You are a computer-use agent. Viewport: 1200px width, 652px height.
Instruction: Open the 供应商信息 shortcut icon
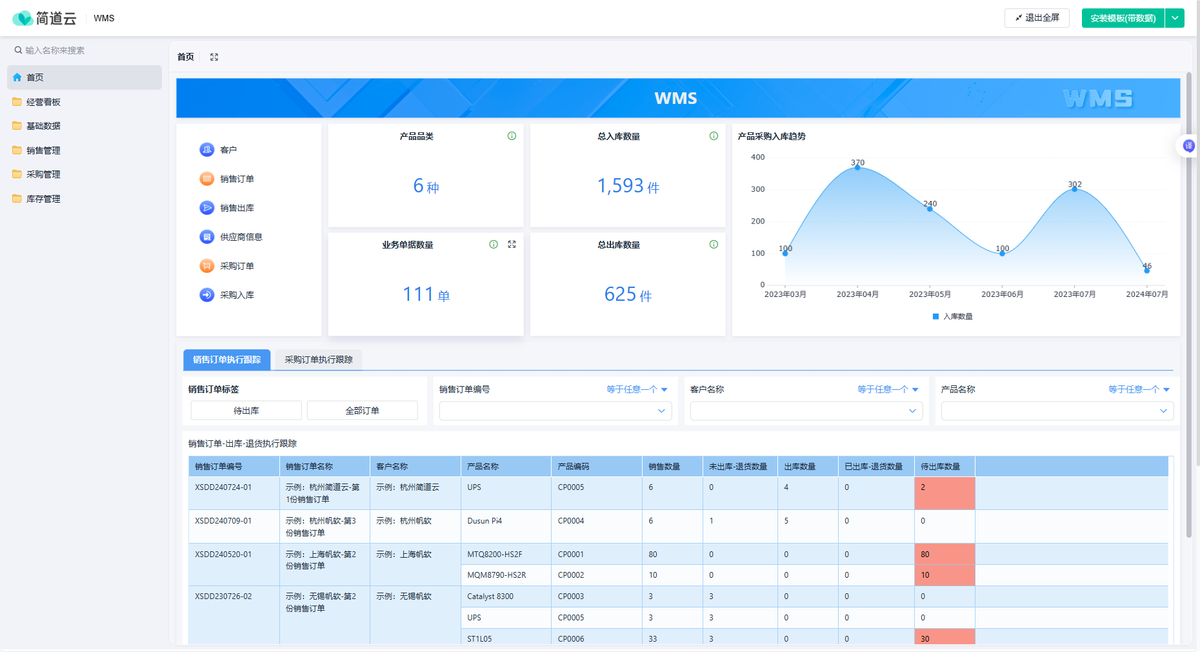click(x=207, y=237)
